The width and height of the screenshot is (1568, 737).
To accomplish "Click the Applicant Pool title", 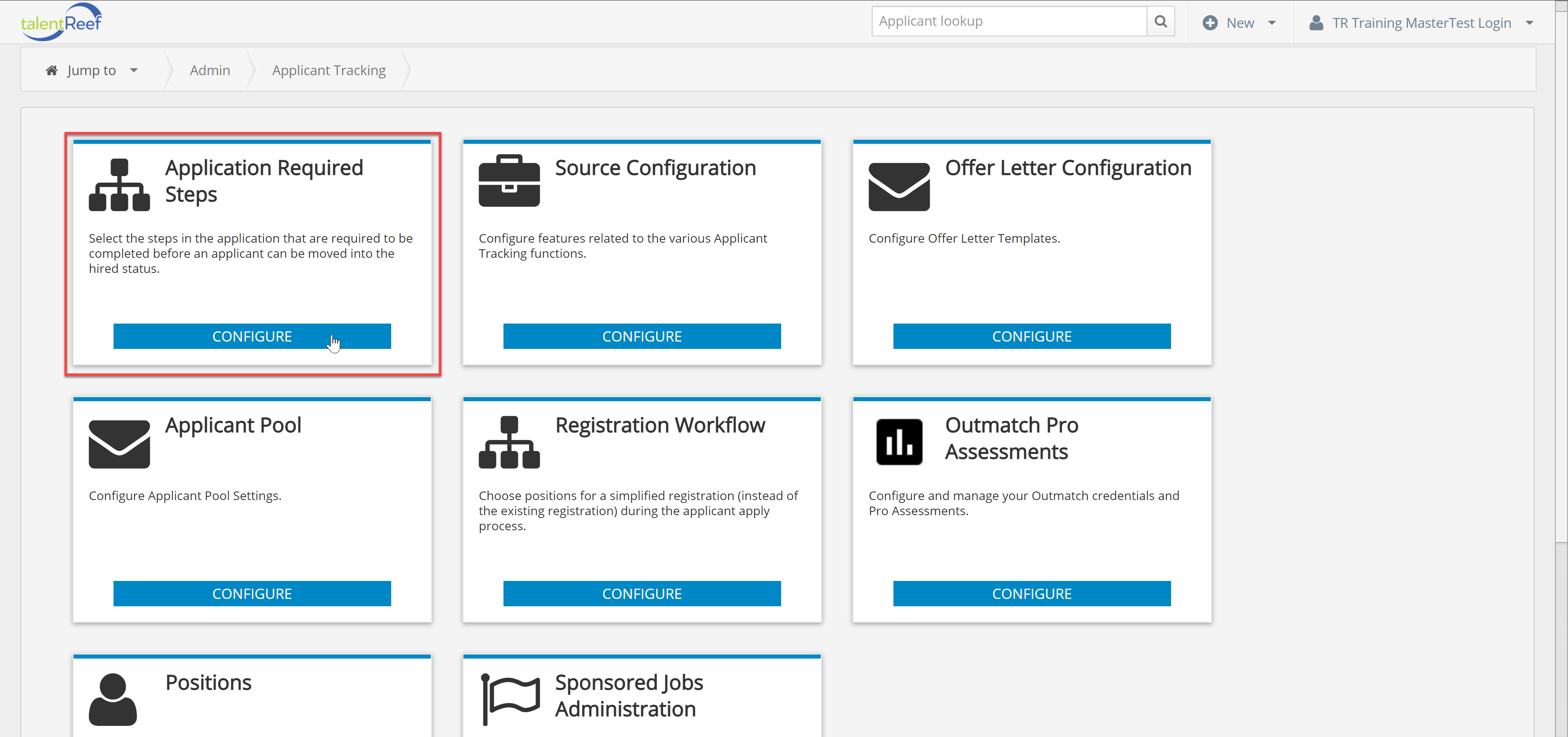I will click(233, 425).
